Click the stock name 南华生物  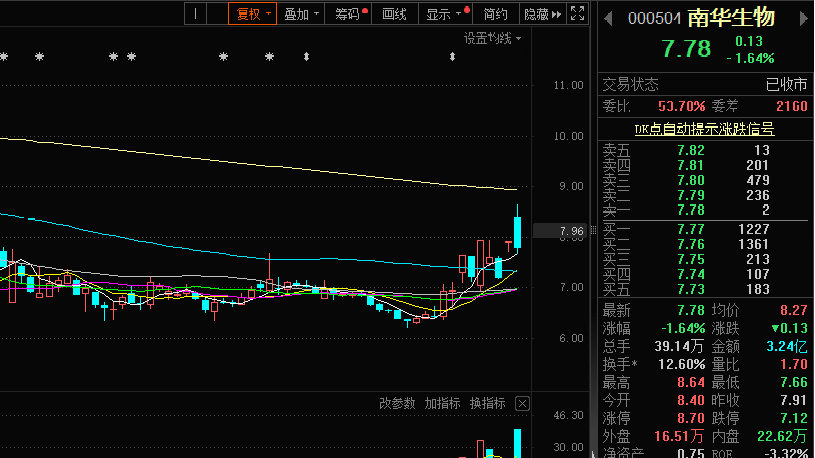tap(731, 18)
